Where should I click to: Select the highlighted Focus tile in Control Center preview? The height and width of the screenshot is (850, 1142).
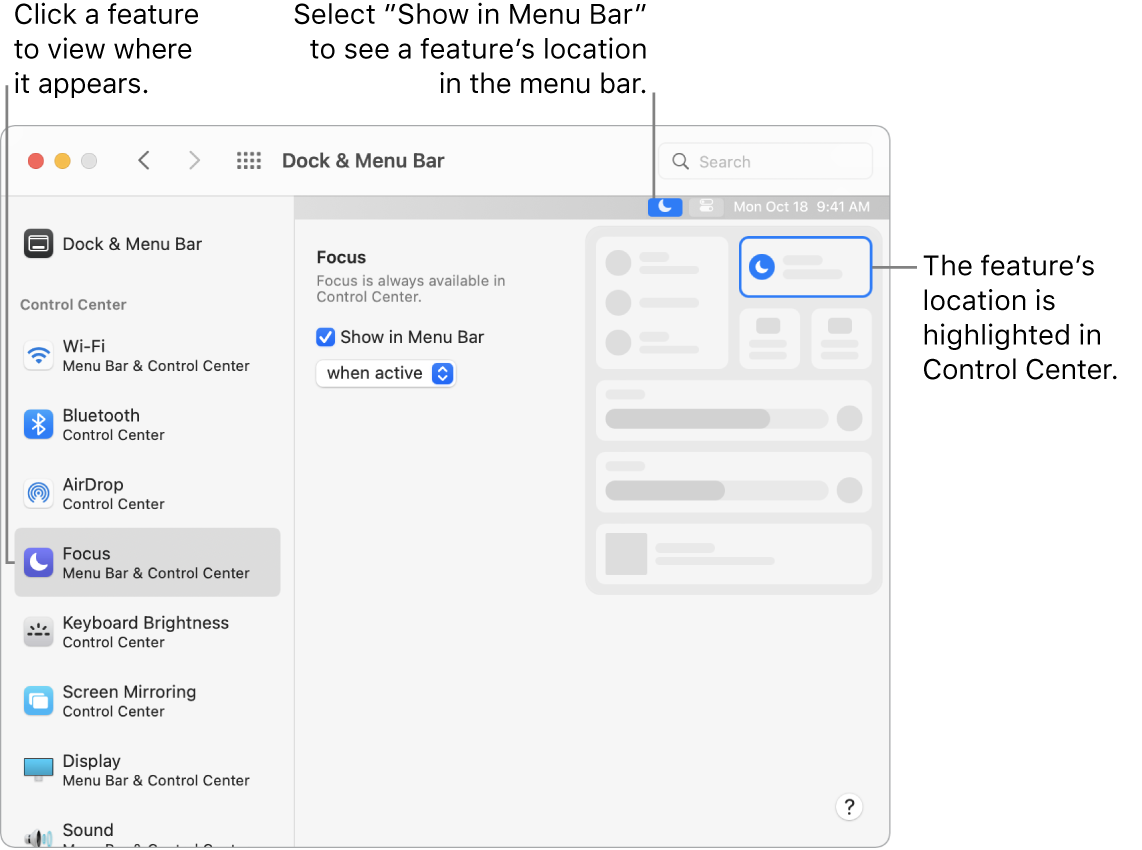pyautogui.click(x=805, y=267)
